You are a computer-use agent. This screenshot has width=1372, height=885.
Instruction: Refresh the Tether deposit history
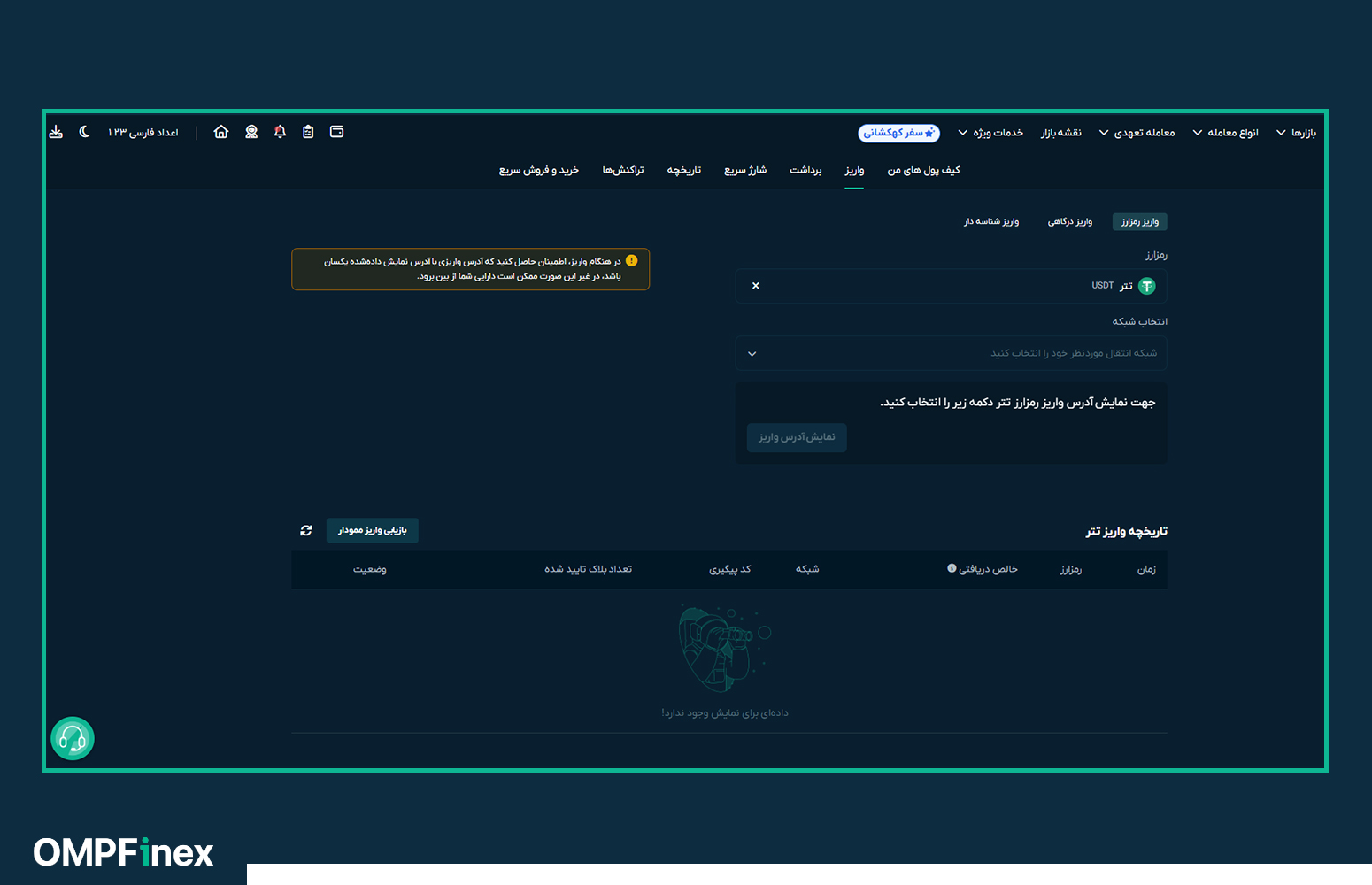click(306, 530)
